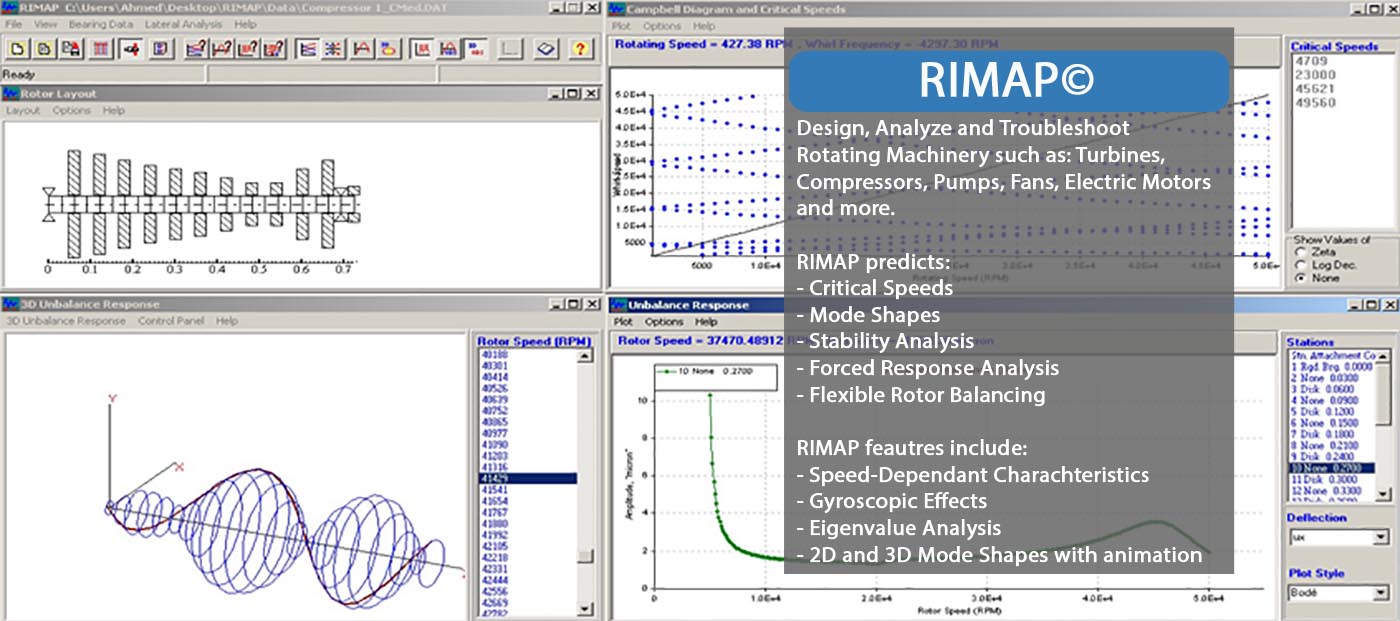Click the grayed-out axes toolbar icon
Viewport: 1400px width, 621px height.
point(510,49)
